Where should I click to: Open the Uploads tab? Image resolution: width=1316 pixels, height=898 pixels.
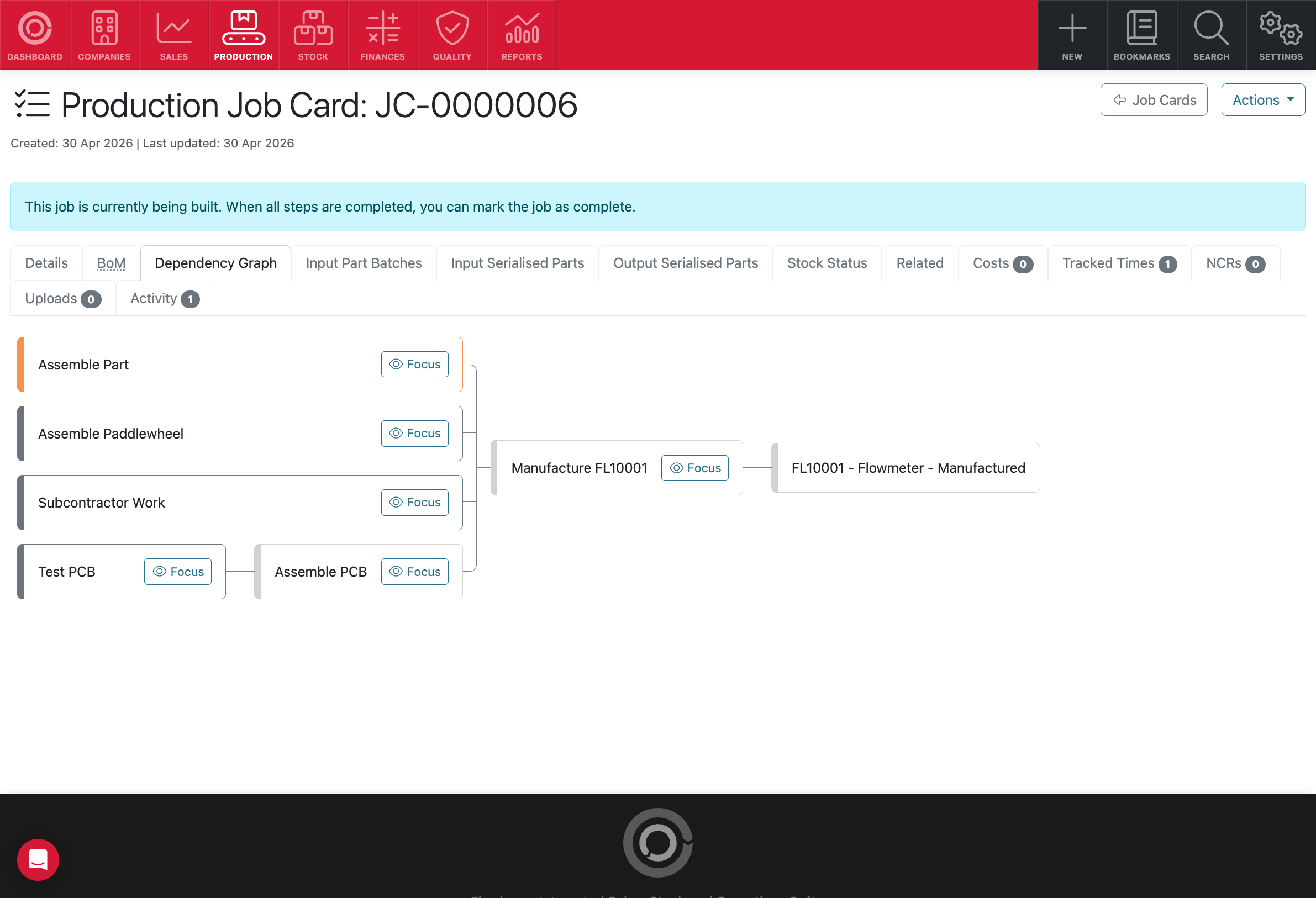(63, 298)
